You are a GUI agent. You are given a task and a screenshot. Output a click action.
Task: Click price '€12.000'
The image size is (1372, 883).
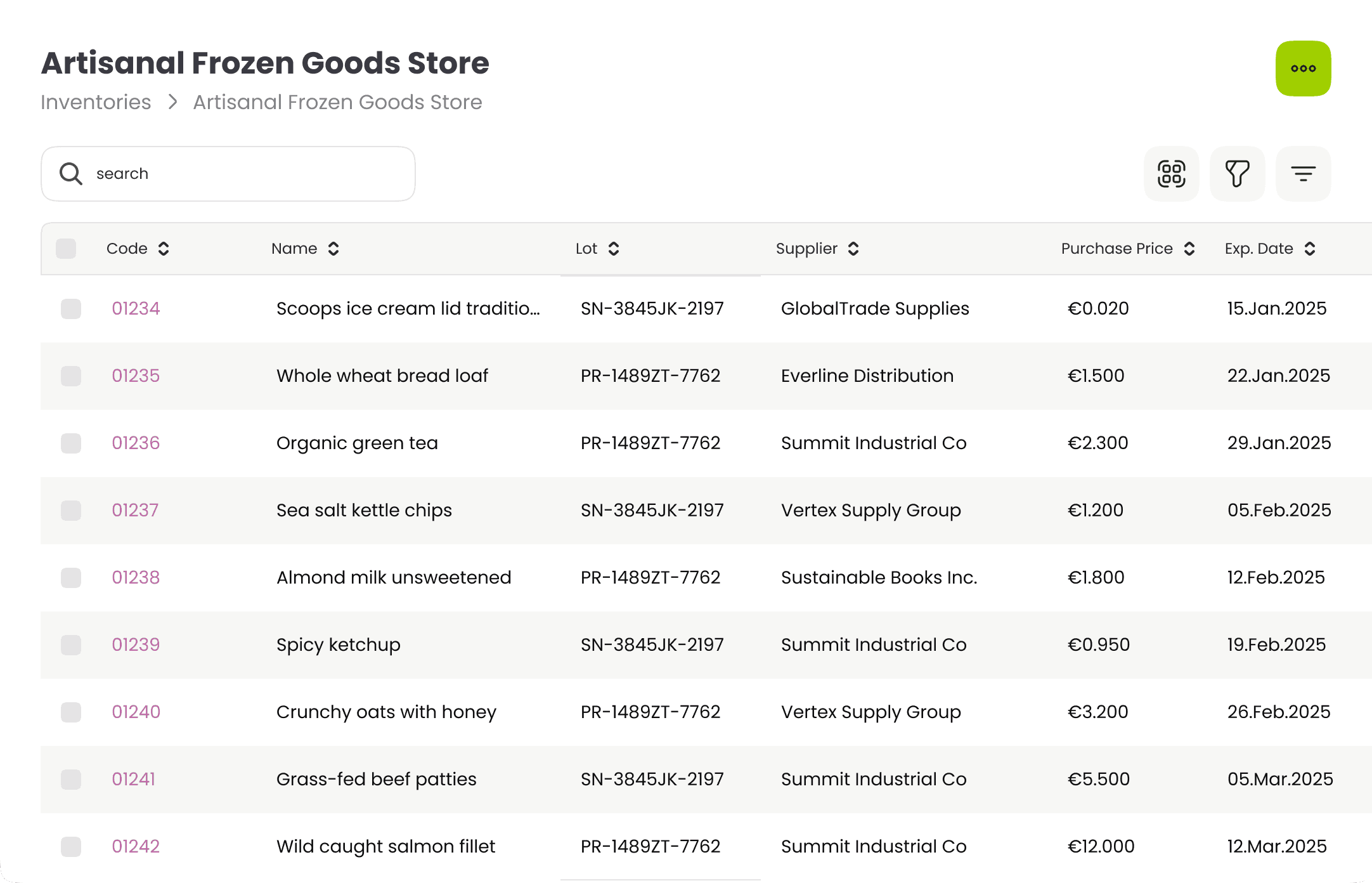[x=1101, y=846]
